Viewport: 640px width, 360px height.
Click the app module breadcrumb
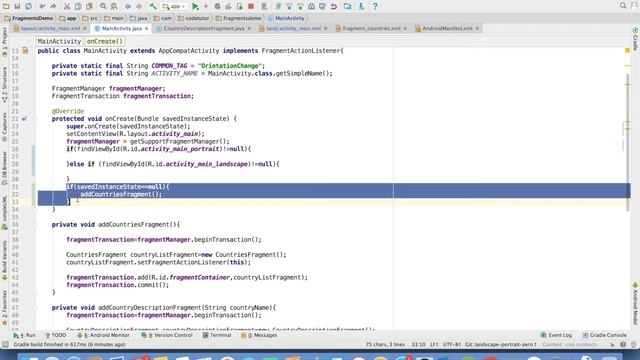(68, 18)
